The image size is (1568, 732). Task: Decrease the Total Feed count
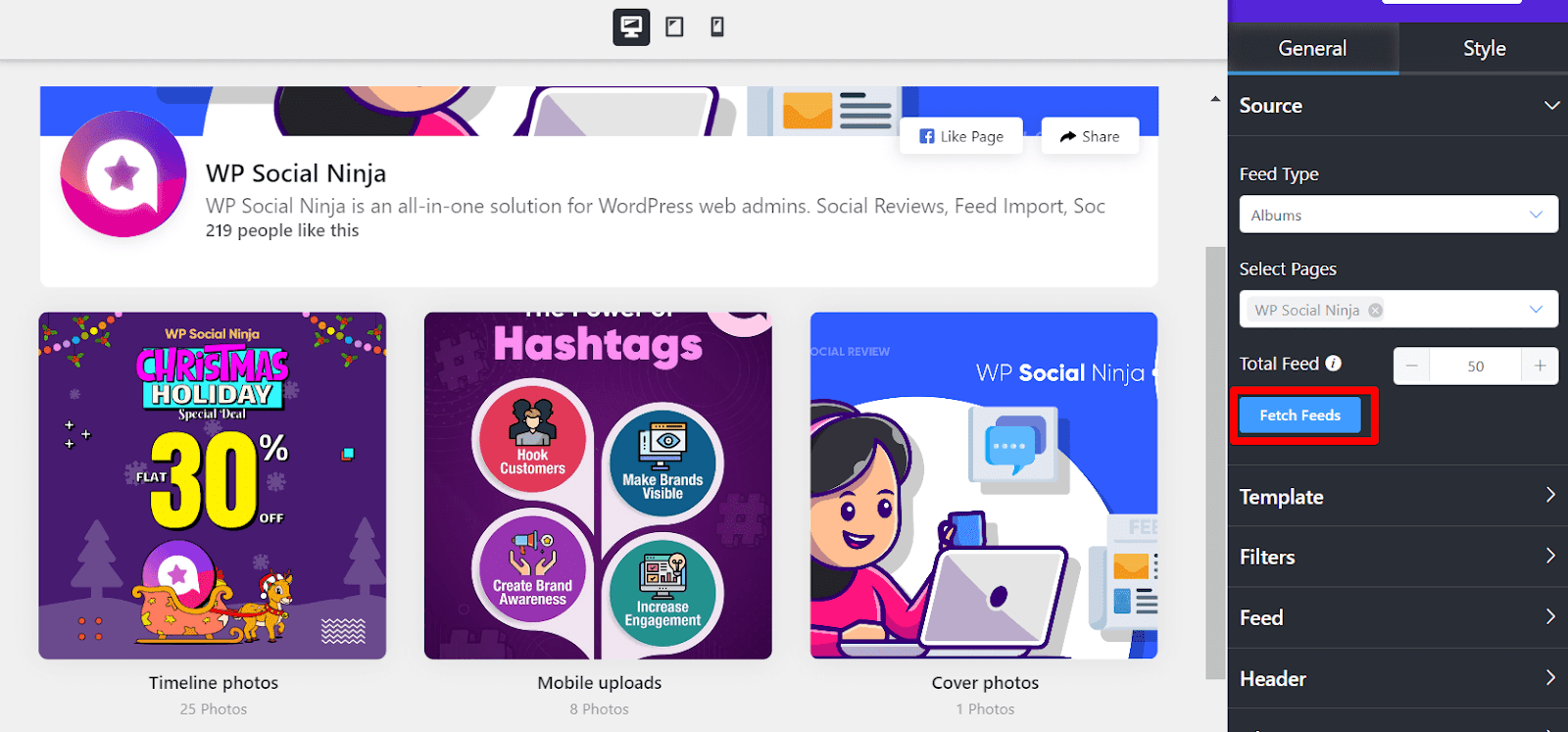click(1411, 366)
